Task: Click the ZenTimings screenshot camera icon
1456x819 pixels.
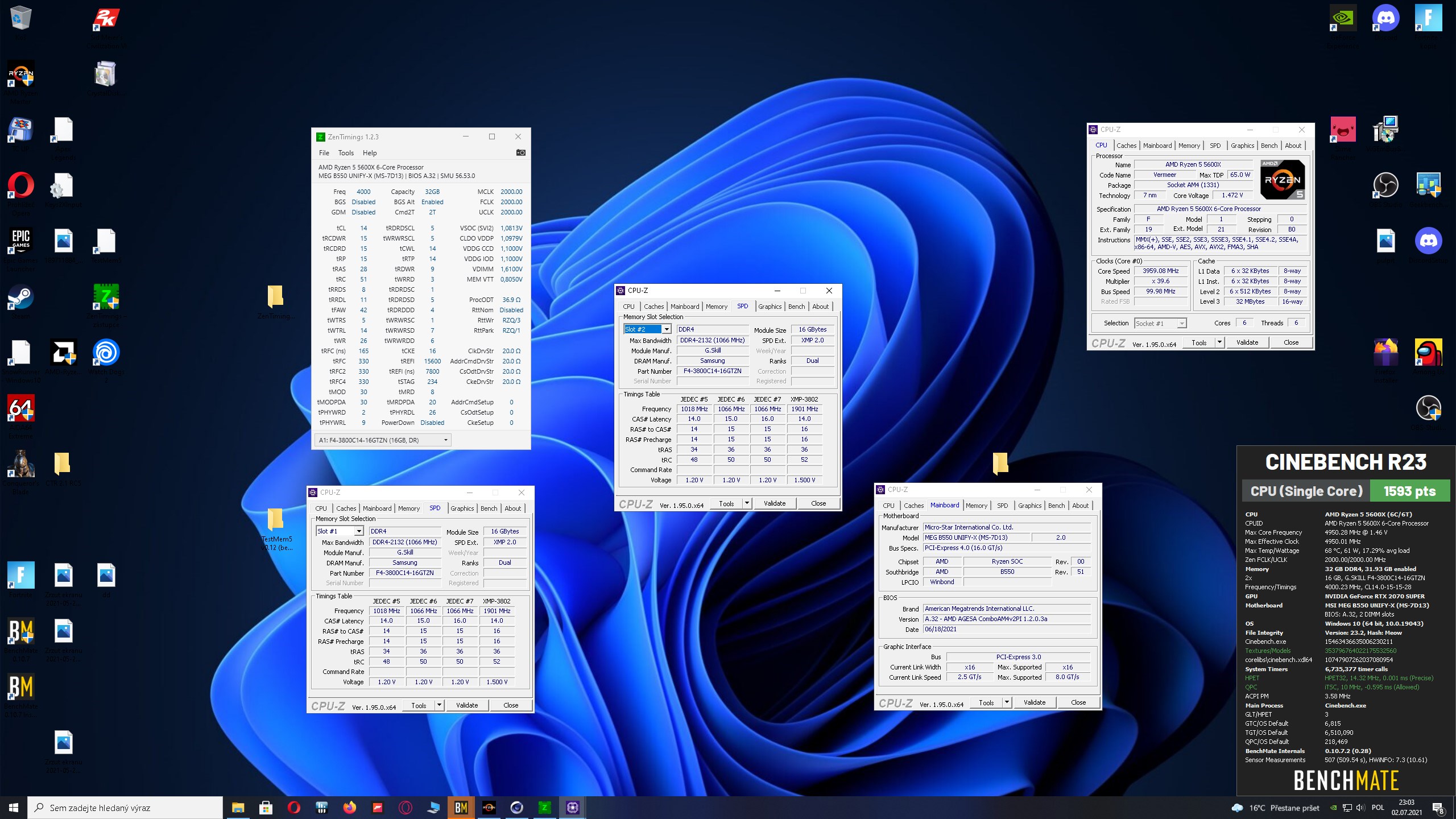Action: (520, 152)
